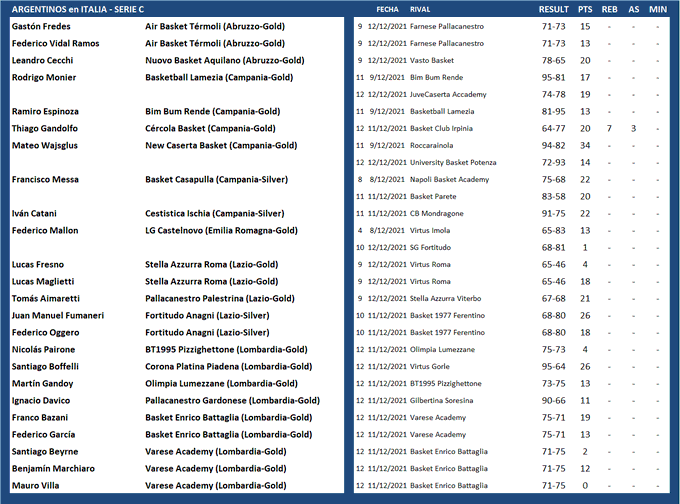Click on Santiago Boffelli

[x=46, y=367]
